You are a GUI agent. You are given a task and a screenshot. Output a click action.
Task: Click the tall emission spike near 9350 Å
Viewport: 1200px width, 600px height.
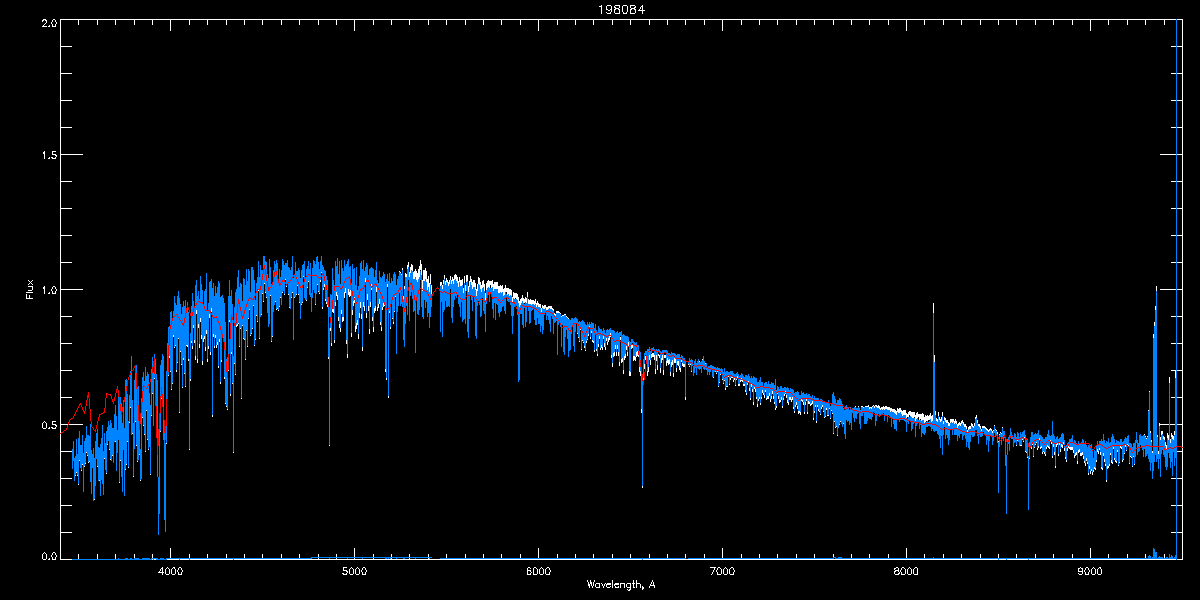click(x=1156, y=360)
